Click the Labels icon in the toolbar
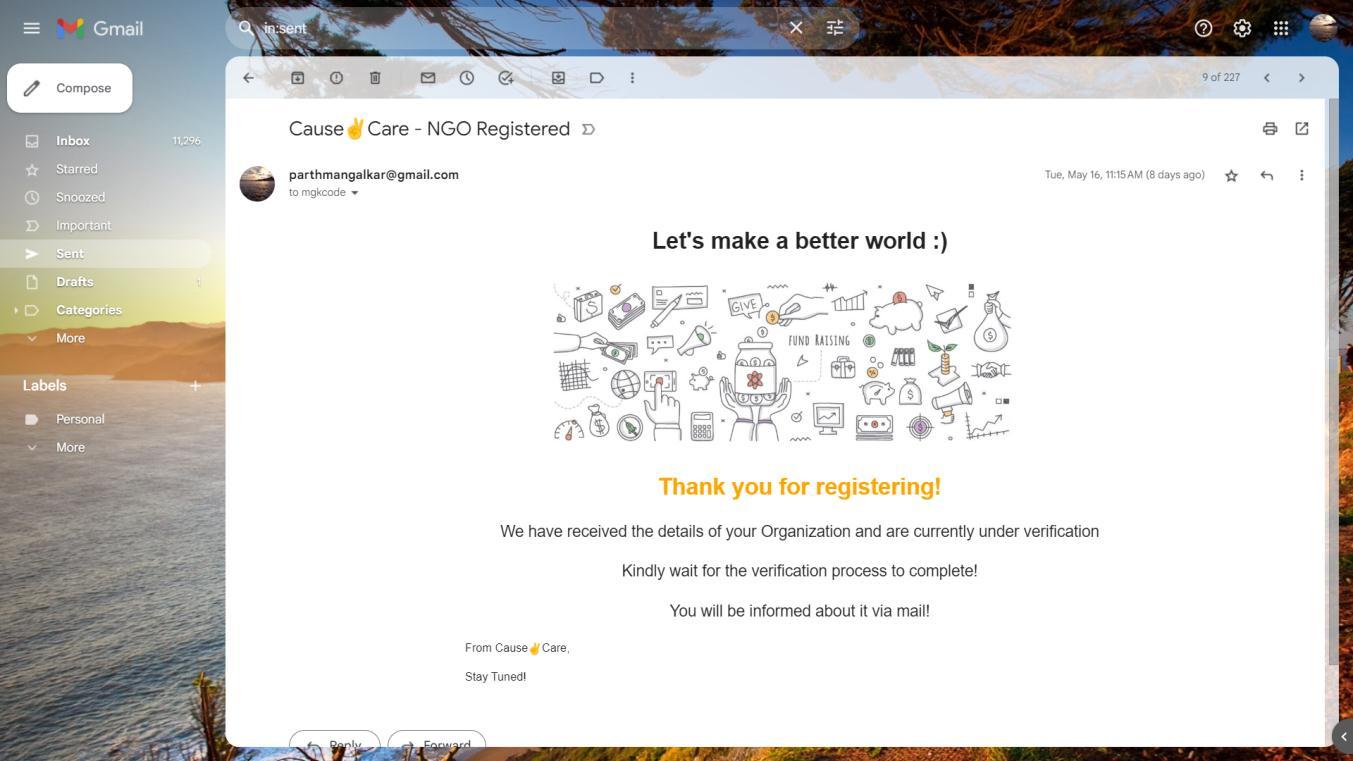1353x761 pixels. (x=597, y=78)
